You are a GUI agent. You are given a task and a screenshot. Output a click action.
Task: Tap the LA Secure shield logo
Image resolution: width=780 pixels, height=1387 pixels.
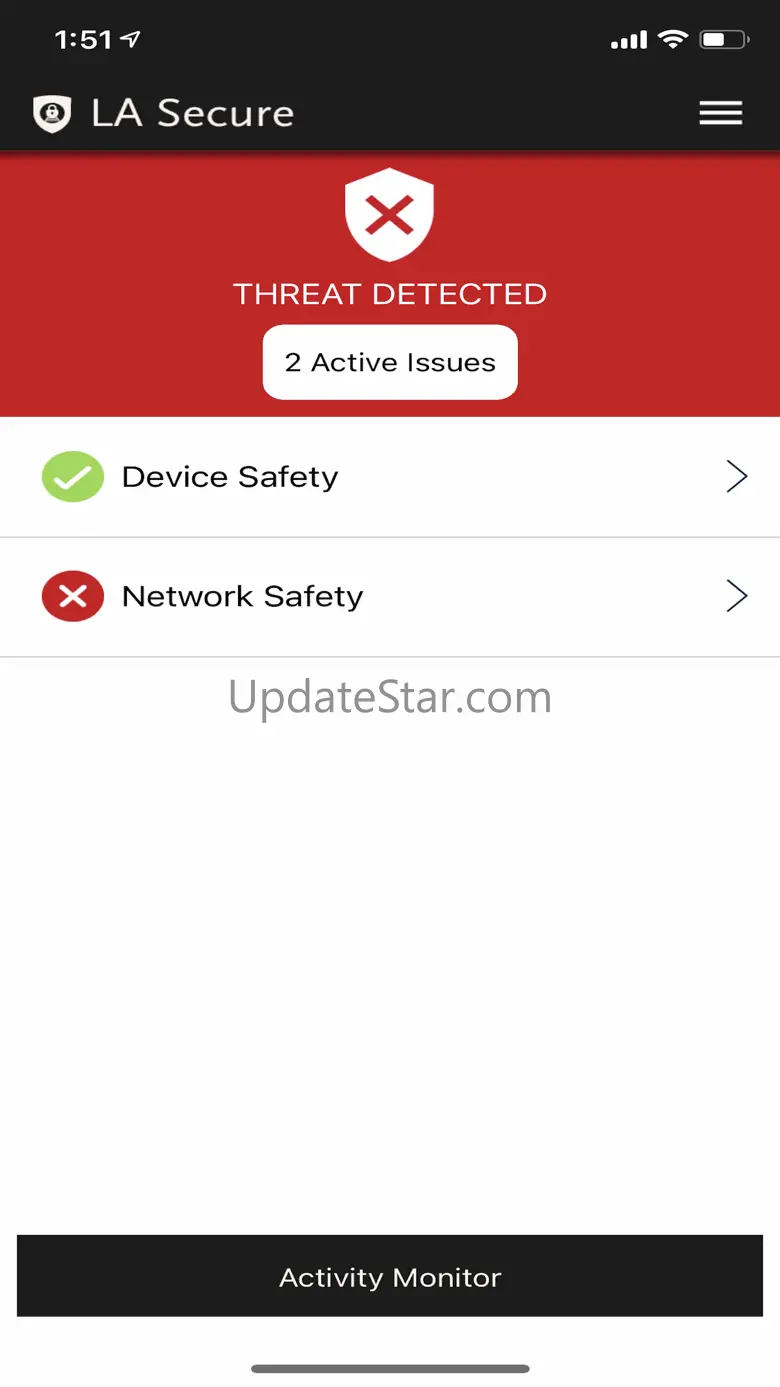pyautogui.click(x=52, y=114)
